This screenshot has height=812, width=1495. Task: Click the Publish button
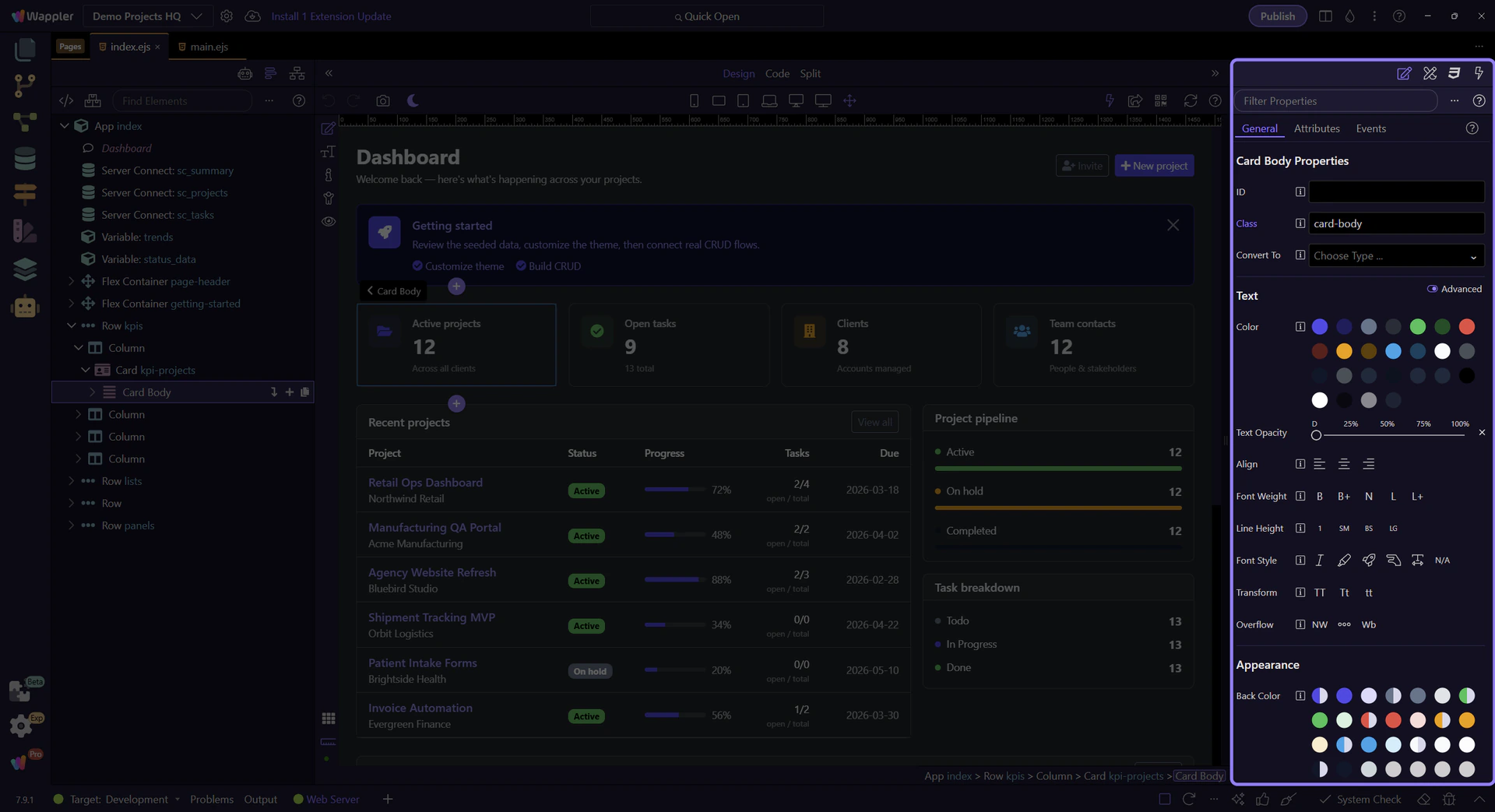pyautogui.click(x=1277, y=16)
